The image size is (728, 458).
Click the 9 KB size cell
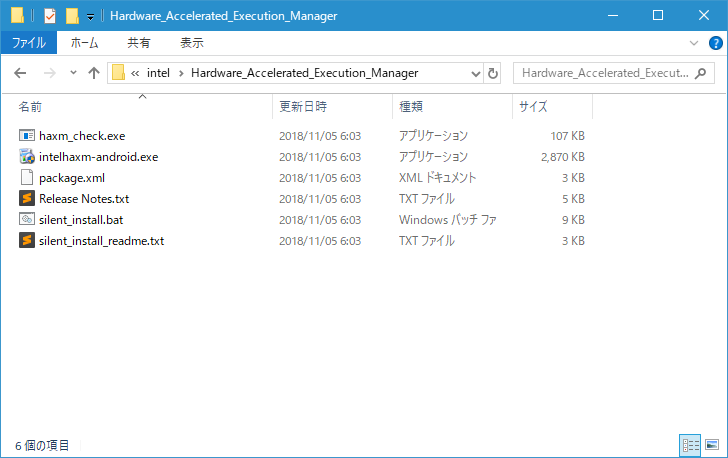click(573, 219)
